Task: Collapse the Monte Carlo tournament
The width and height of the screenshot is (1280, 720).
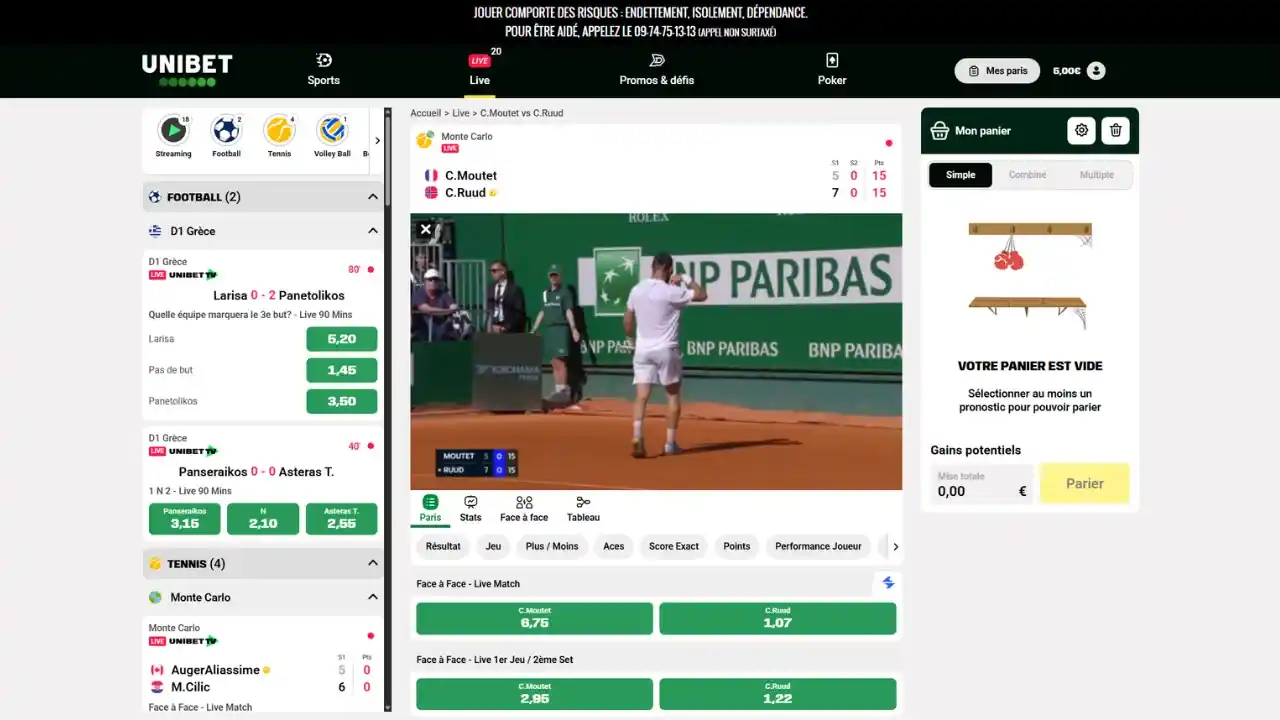Action: coord(373,597)
